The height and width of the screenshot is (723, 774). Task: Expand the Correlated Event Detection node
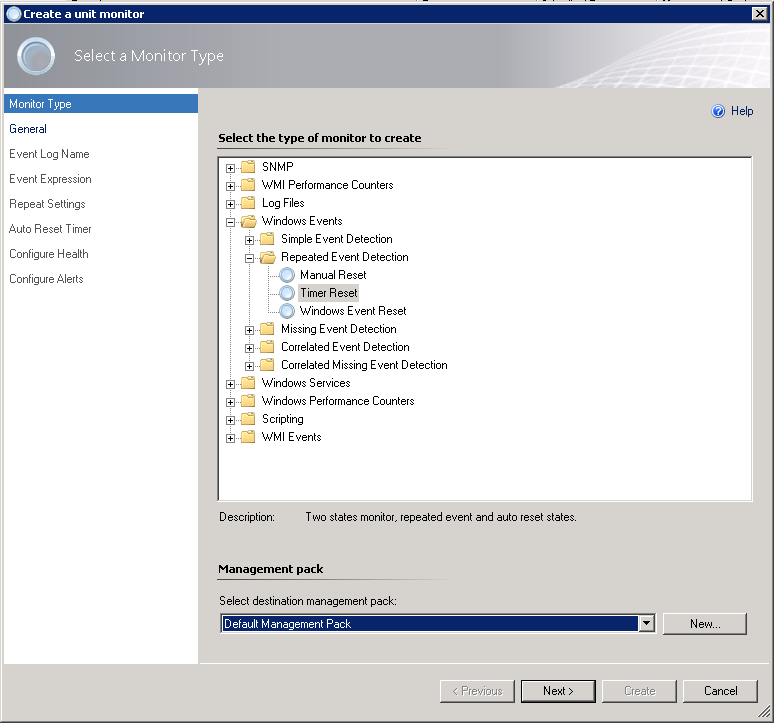[249, 348]
